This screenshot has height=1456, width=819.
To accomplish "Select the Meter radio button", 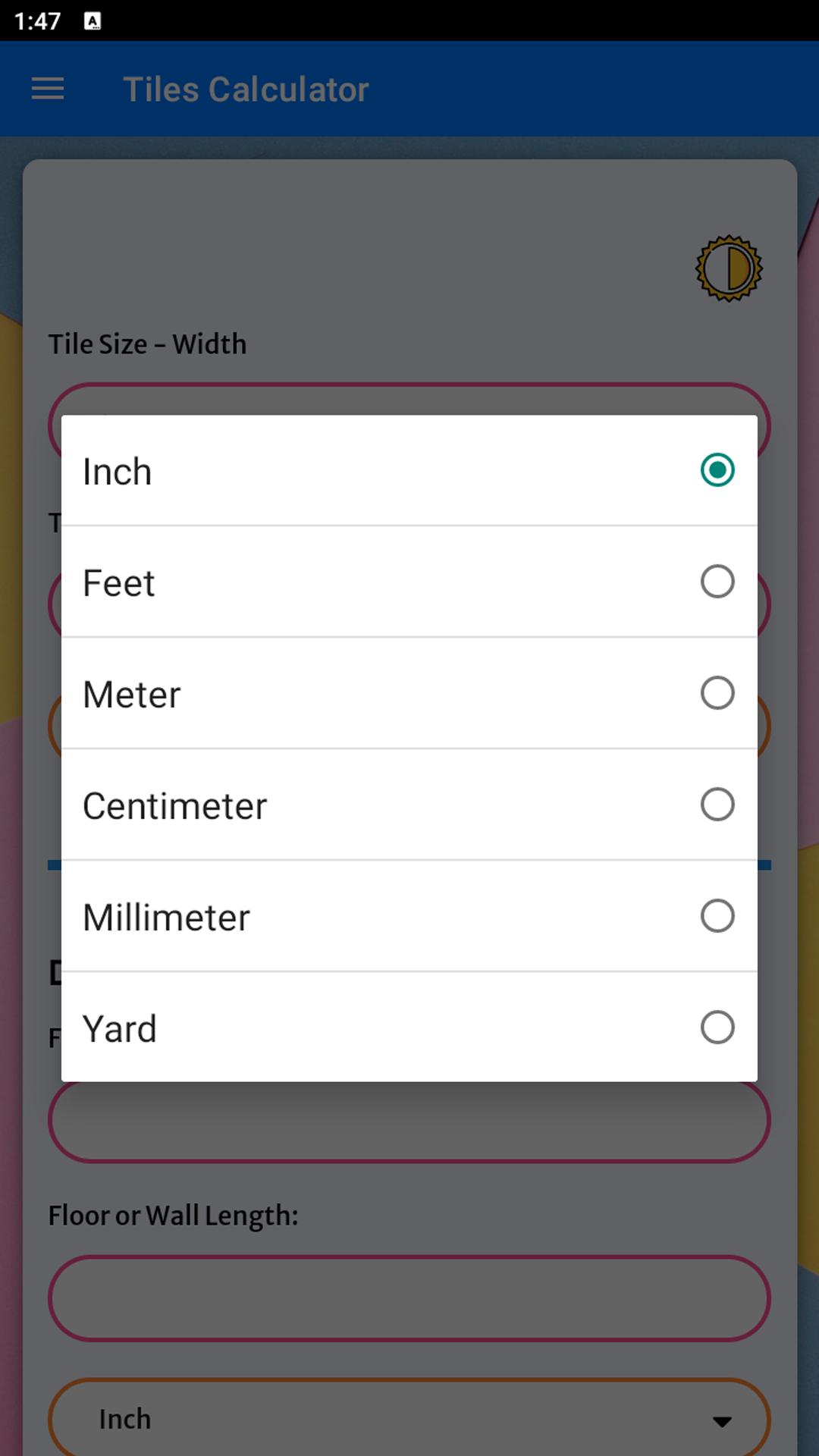I will 717,693.
